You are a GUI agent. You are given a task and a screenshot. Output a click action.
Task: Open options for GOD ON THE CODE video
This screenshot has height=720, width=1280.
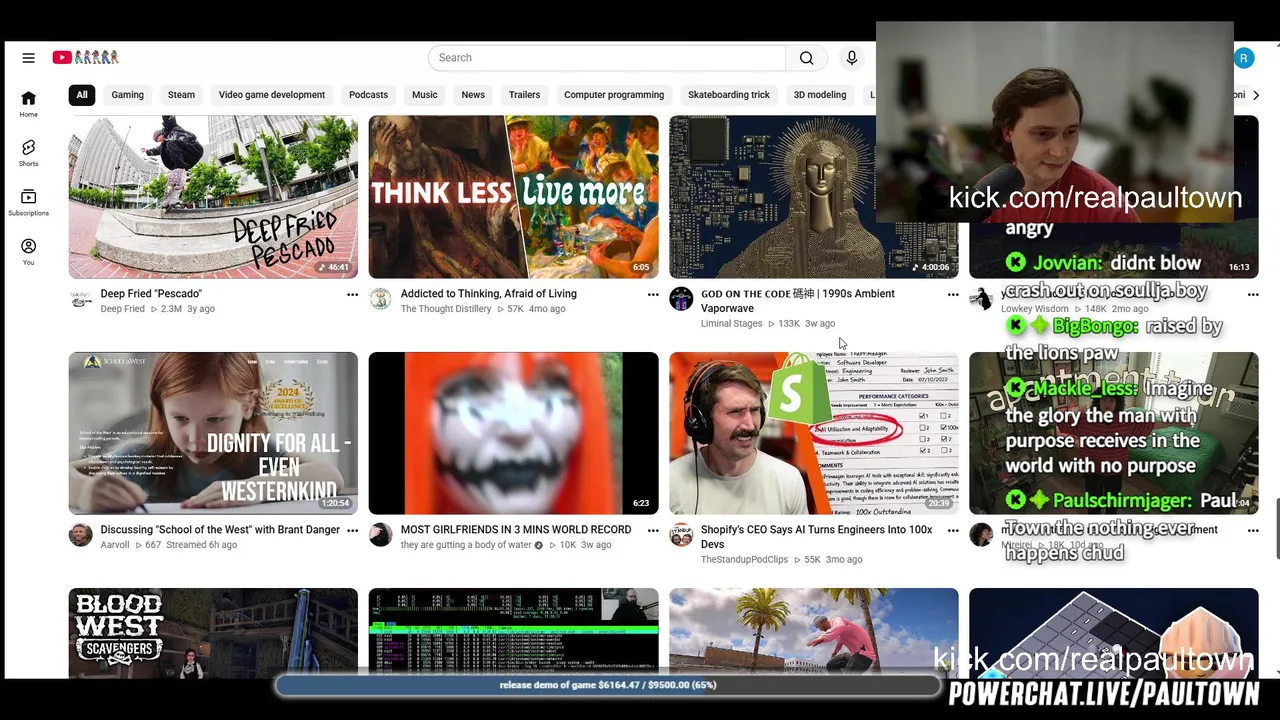(x=953, y=294)
